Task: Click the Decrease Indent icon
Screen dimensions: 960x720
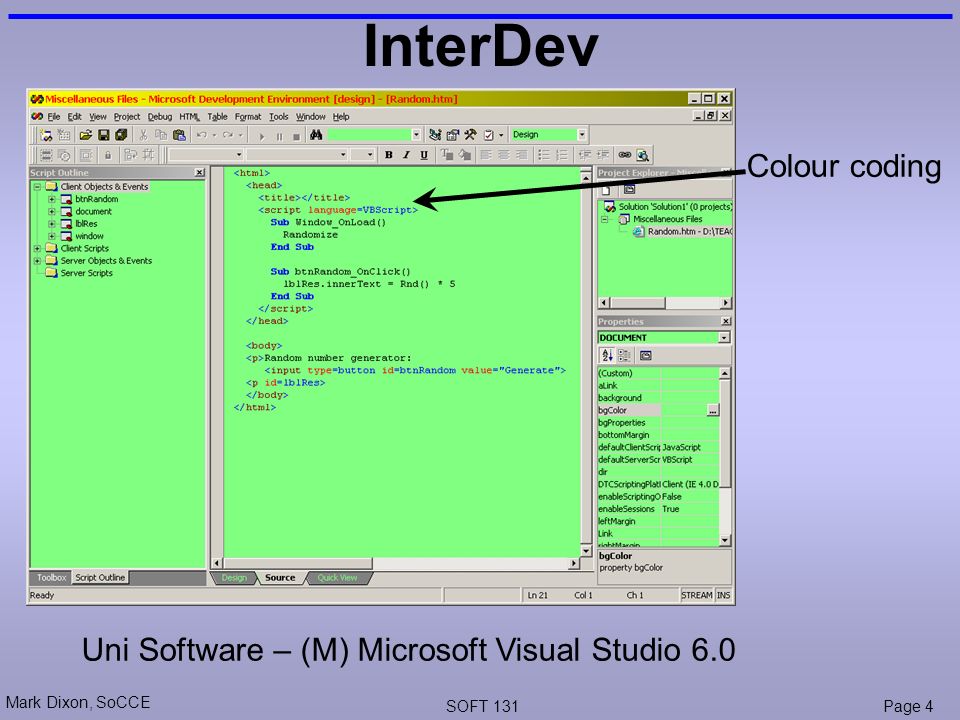Action: [x=585, y=155]
